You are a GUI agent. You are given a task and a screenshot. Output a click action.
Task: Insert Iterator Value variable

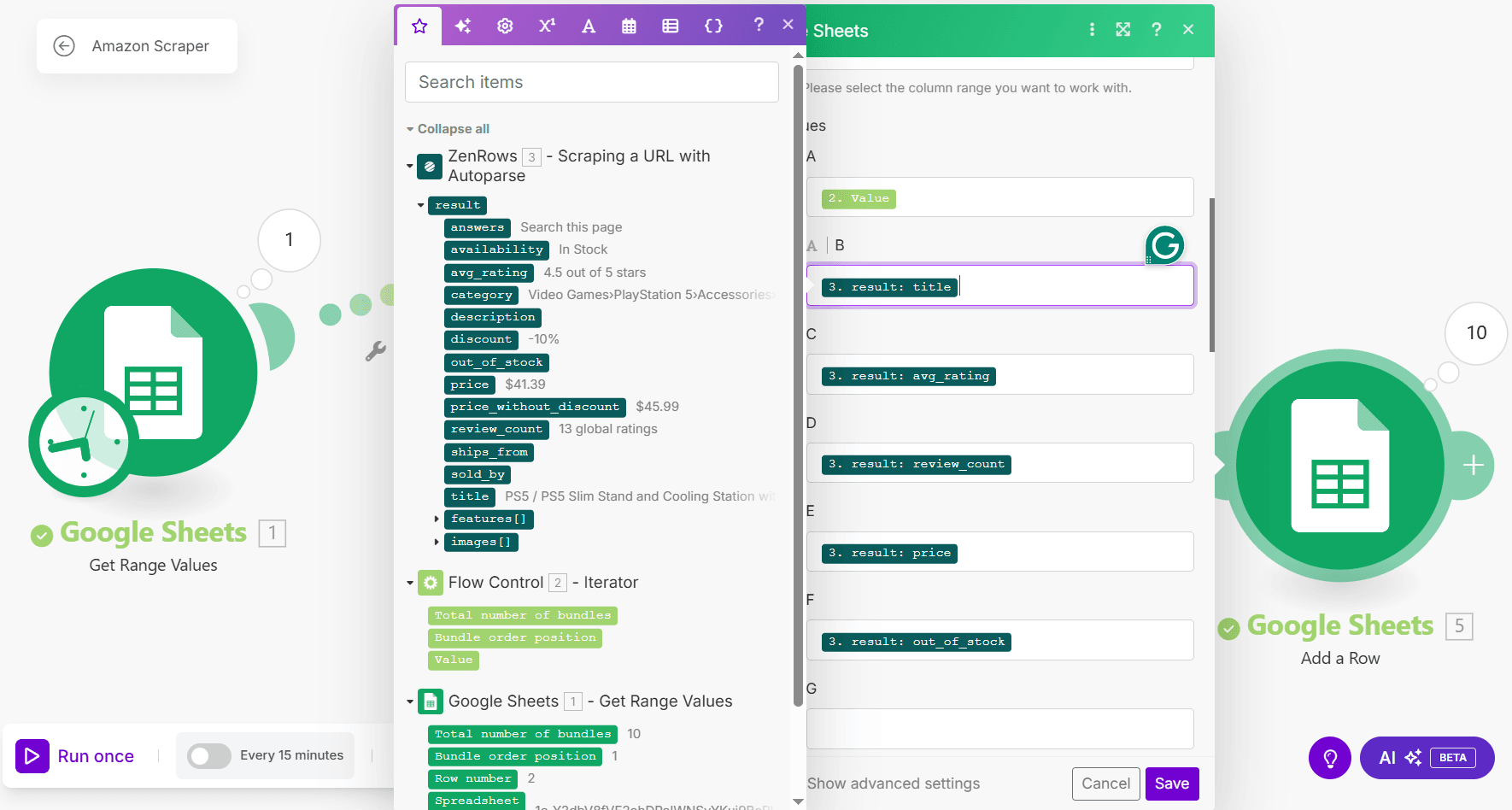[x=454, y=660]
